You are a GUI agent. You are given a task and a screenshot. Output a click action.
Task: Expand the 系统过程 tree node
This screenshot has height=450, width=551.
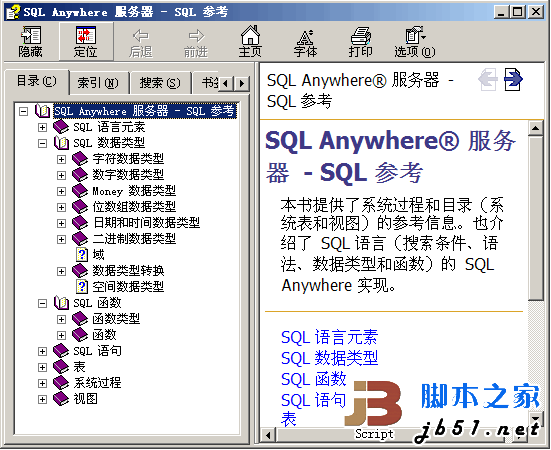43,383
